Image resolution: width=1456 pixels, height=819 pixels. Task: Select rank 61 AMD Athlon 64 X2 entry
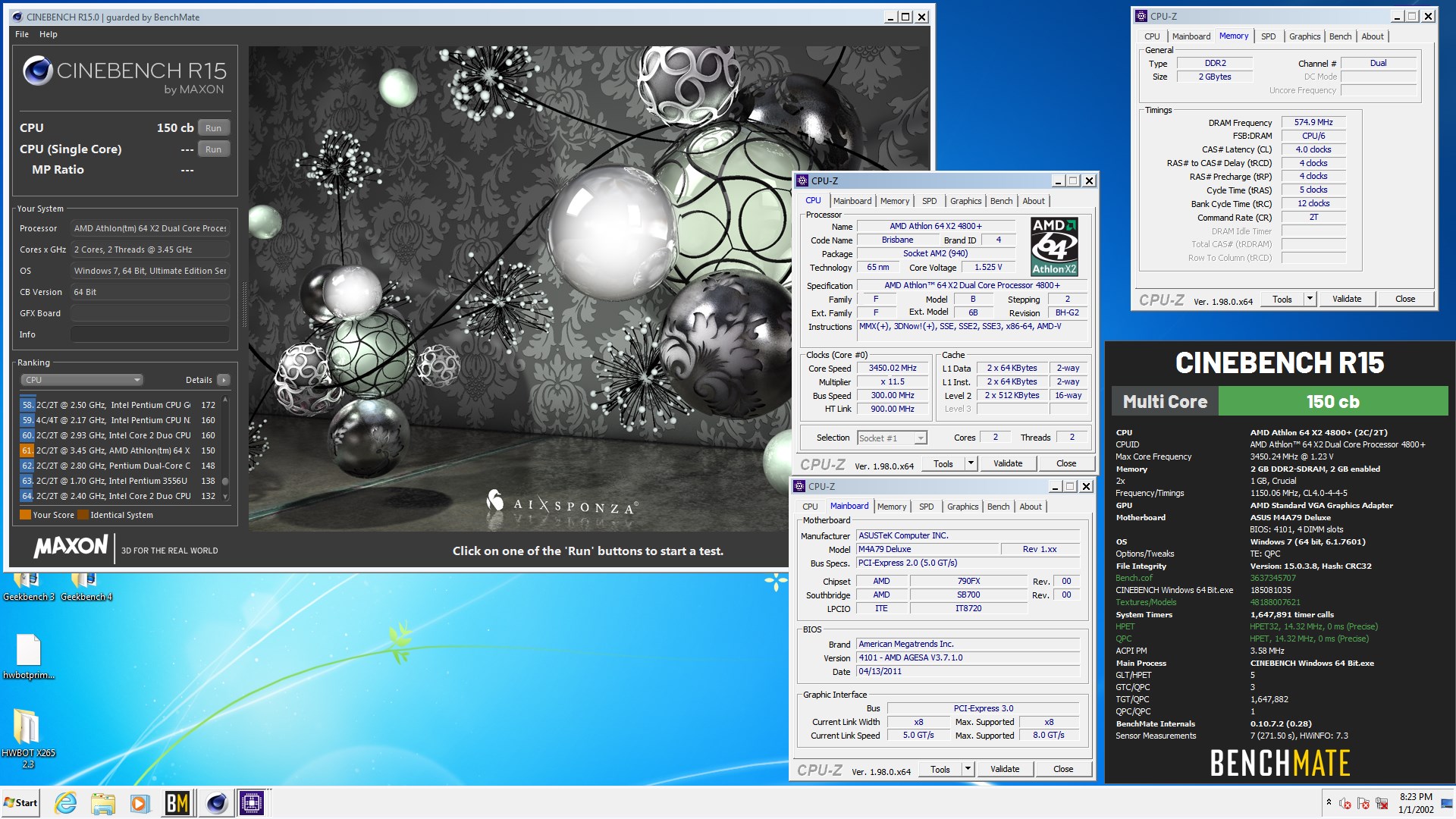point(119,450)
